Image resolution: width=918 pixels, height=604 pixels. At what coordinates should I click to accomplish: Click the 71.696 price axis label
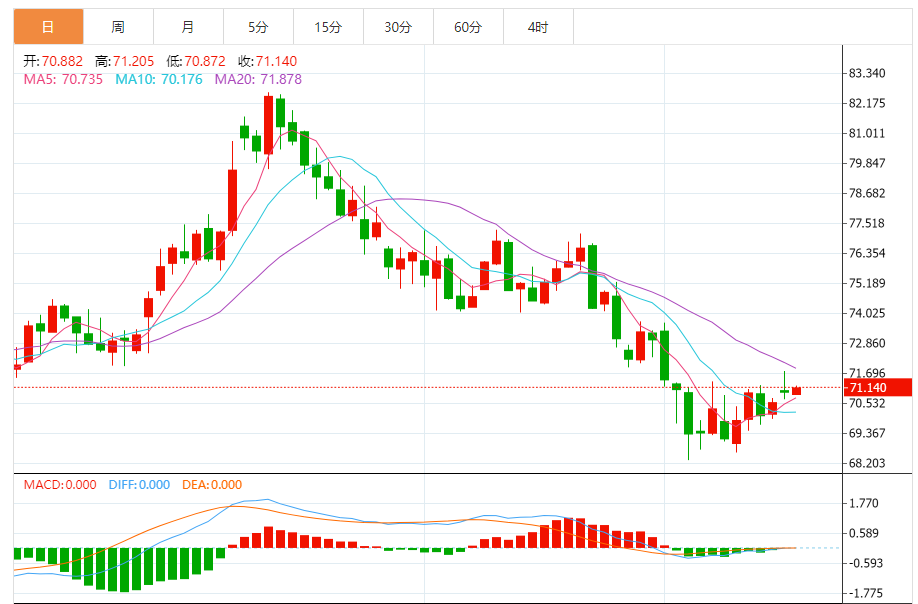[867, 373]
